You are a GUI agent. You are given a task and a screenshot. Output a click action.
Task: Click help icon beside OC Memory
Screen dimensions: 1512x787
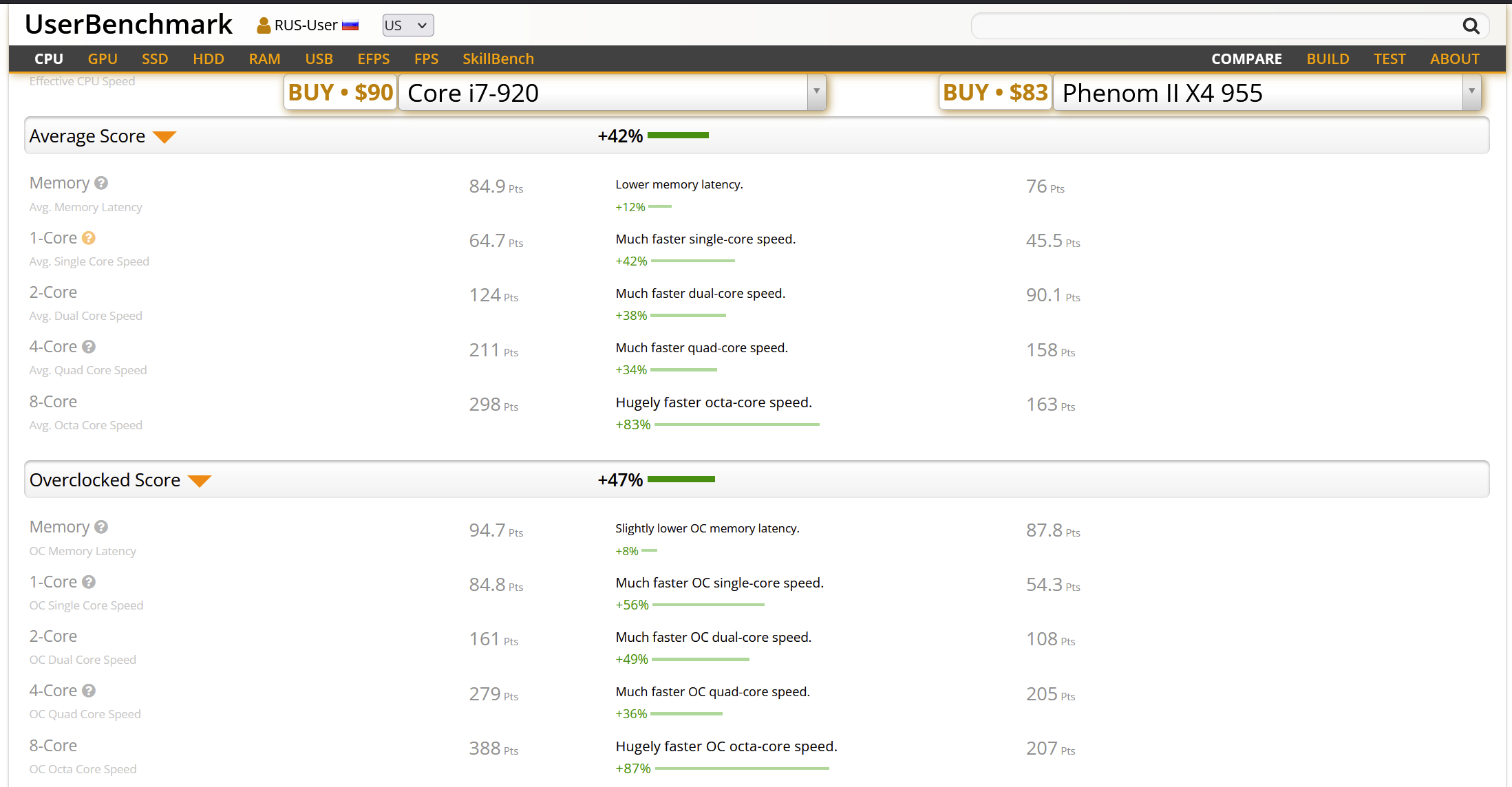pyautogui.click(x=101, y=527)
